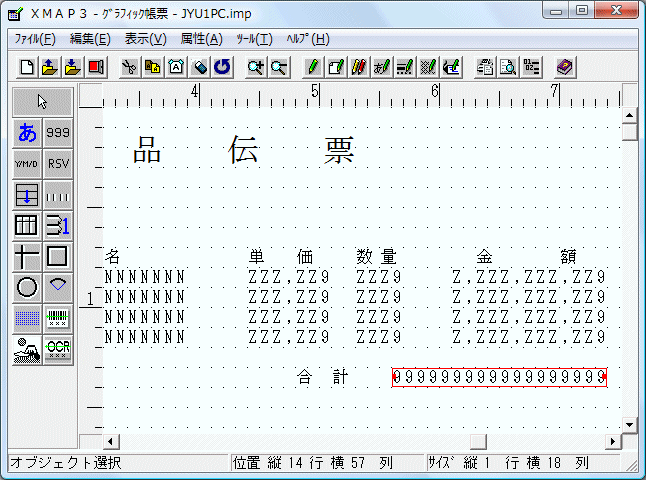The width and height of the screenshot is (646, 480).
Task: Click the Copy toolbar icon
Action: [153, 67]
